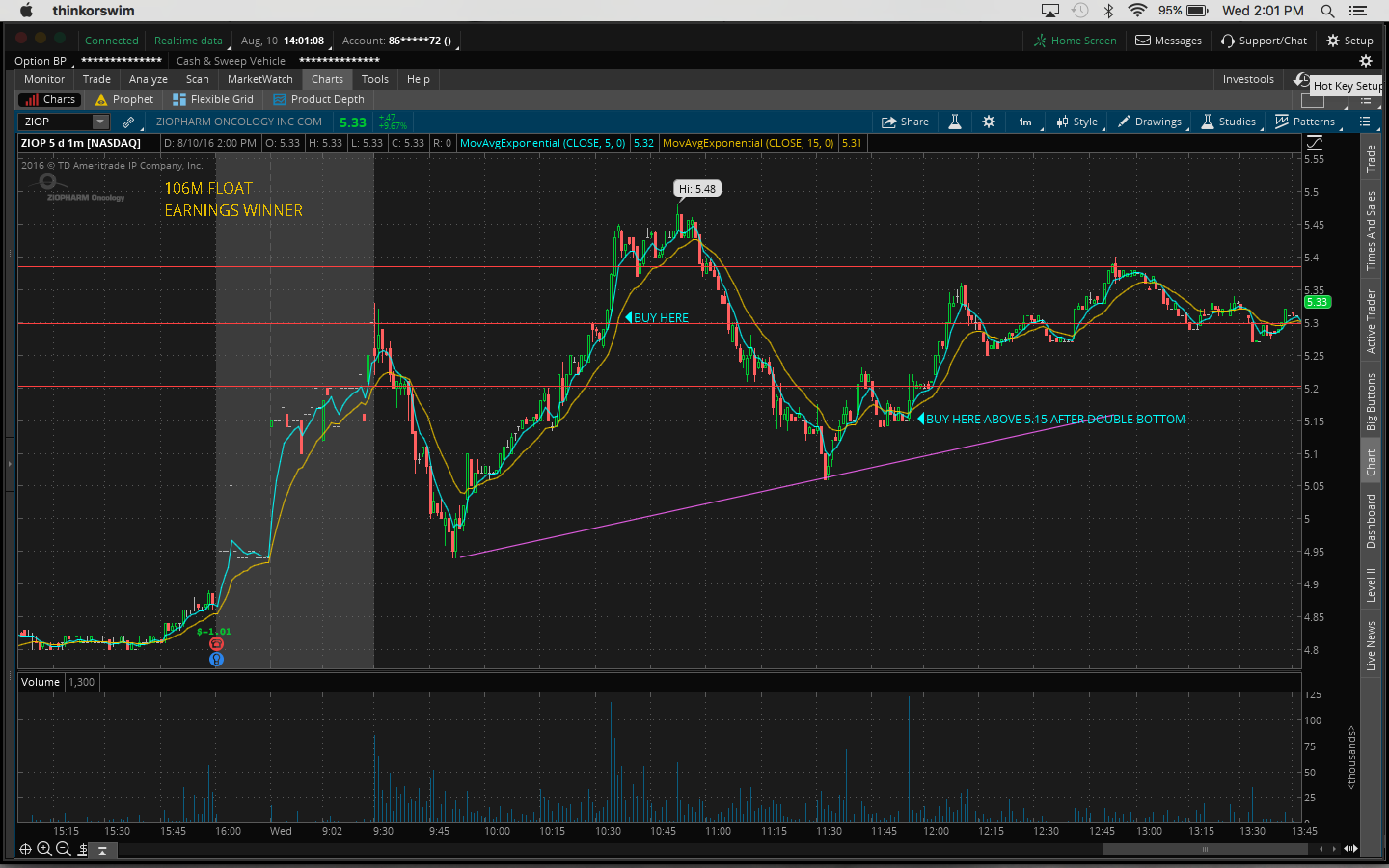
Task: Open the Drawings pencil tool menu
Action: click(x=1149, y=122)
